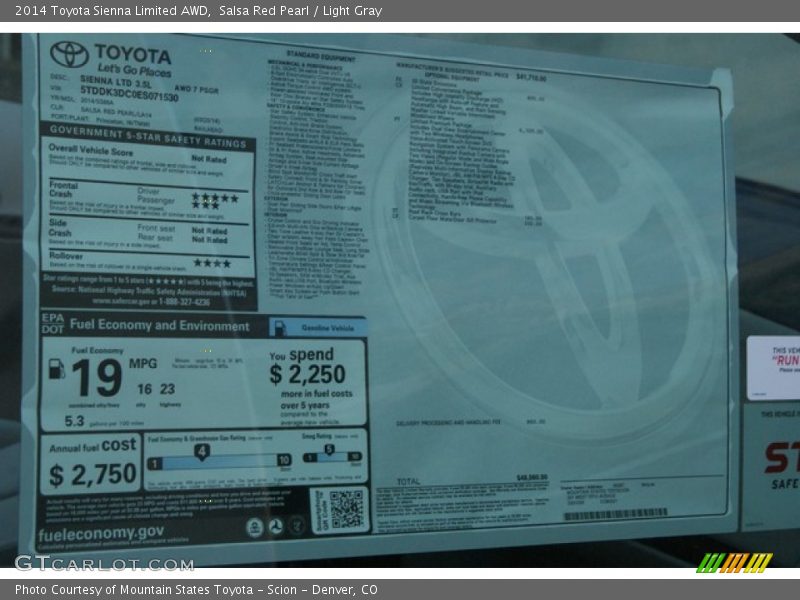
Task: Click the gas pump icon in Gasoline Vehicle banner
Action: coord(280,328)
